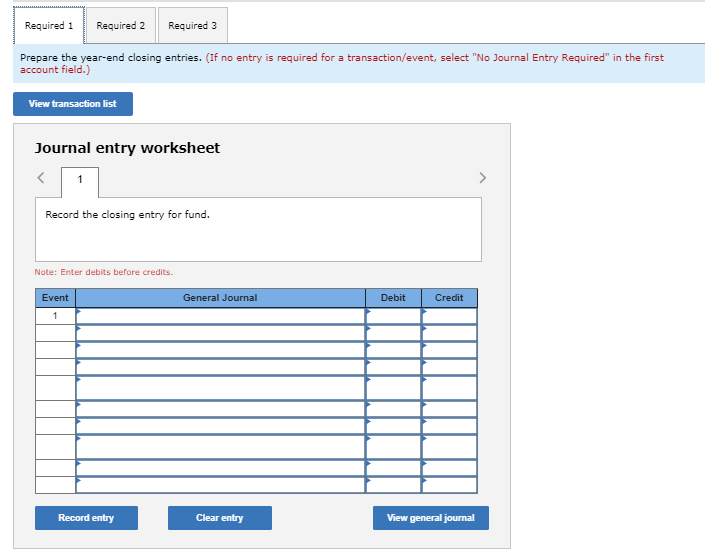Screen dimensions: 715x560
Task: Switch to the Required 1 tab
Action: pyautogui.click(x=49, y=26)
